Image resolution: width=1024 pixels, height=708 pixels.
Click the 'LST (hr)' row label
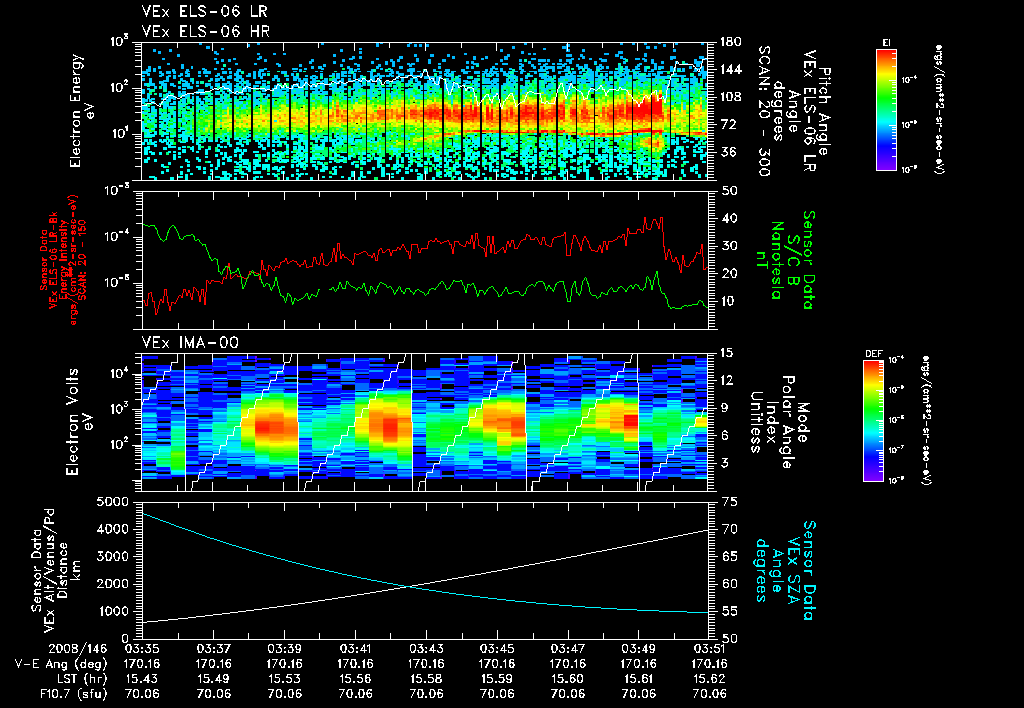(x=82, y=679)
